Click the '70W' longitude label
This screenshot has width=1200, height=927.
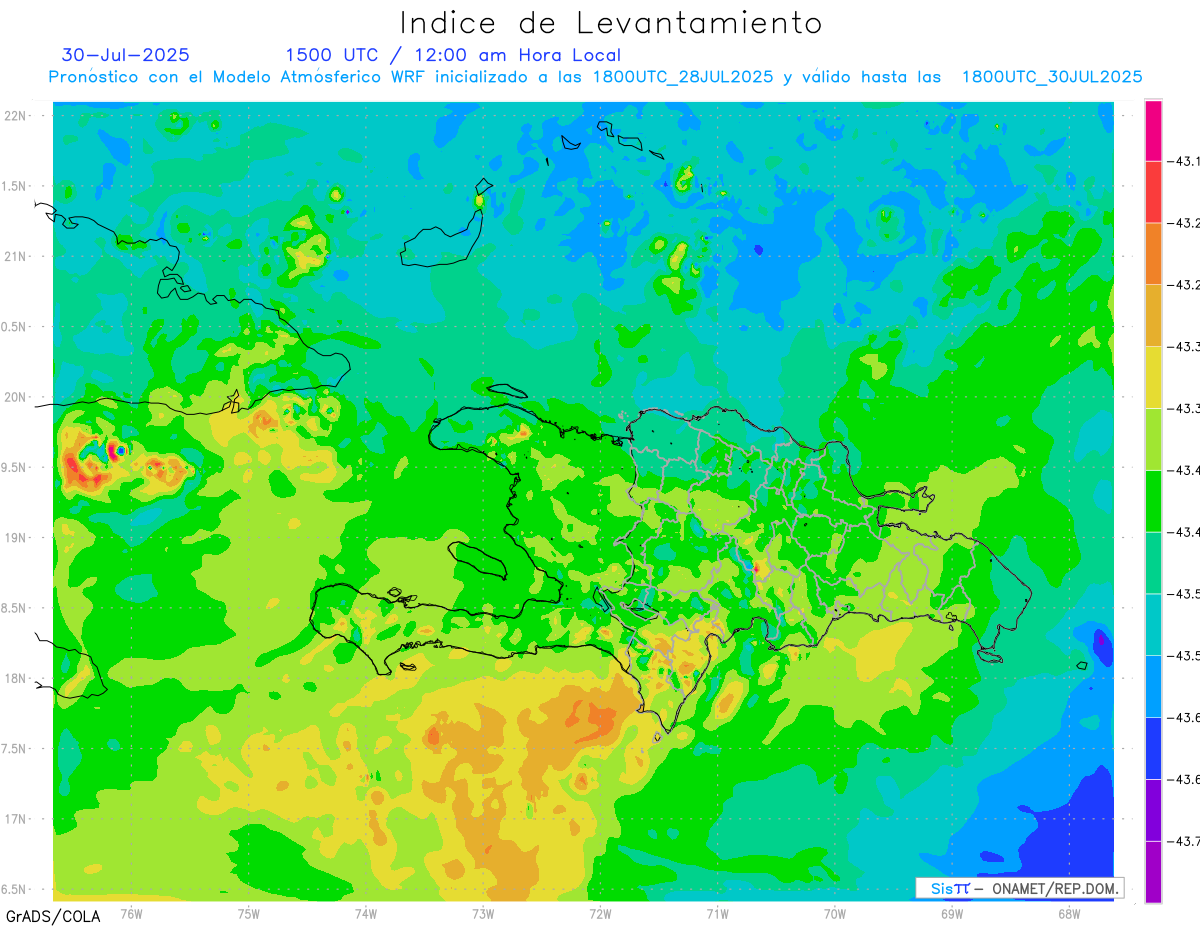(x=835, y=913)
